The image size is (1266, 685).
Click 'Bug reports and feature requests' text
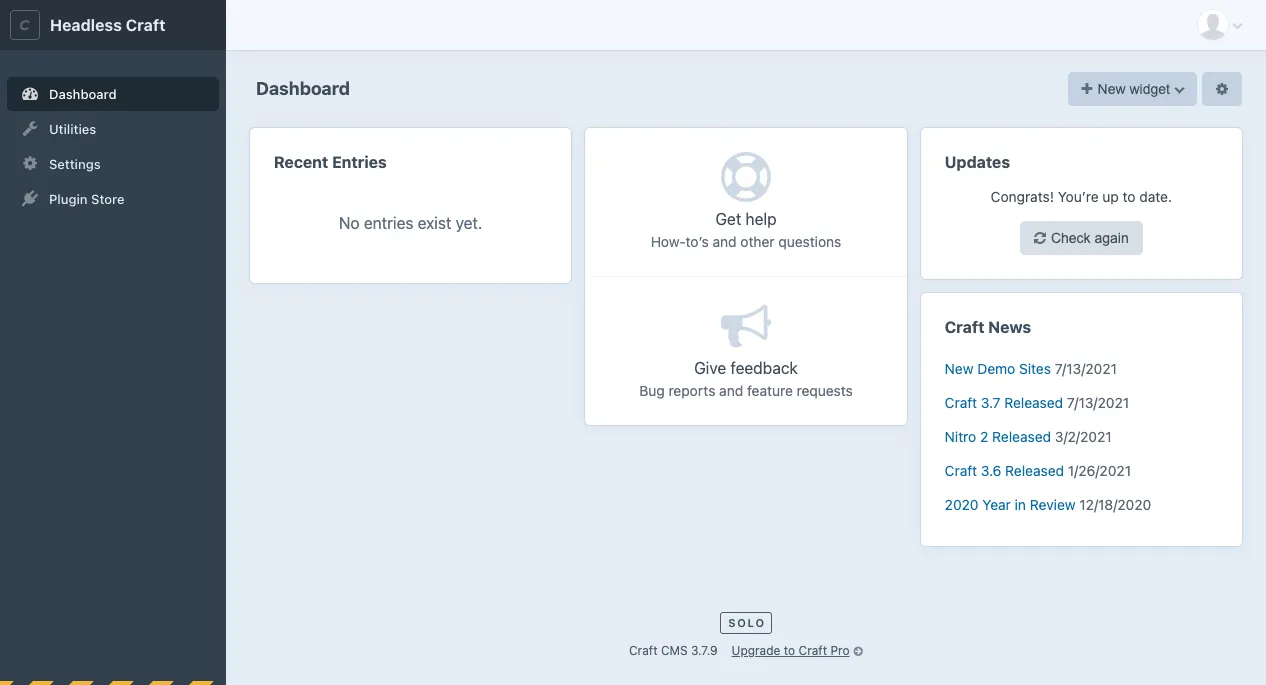coord(746,391)
